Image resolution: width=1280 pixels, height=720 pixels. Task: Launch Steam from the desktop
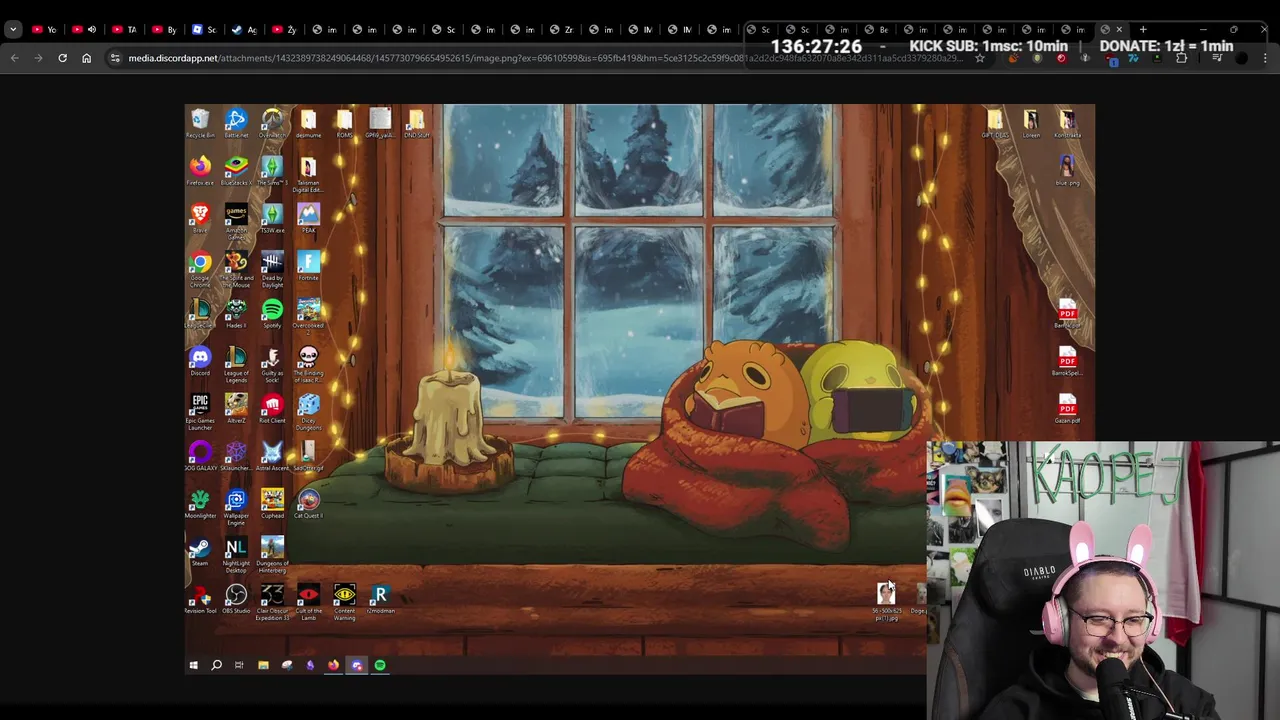click(x=200, y=551)
